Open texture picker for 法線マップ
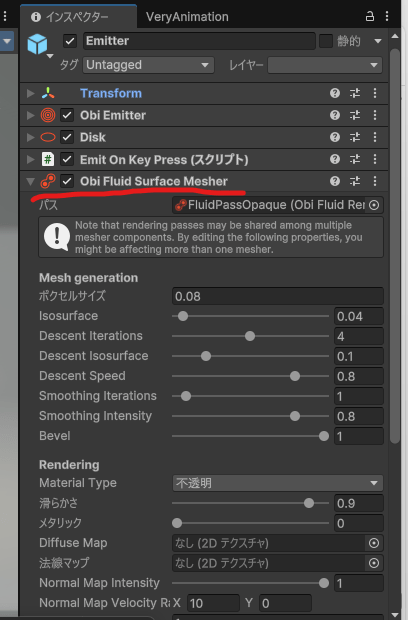408x620 pixels. 374,563
